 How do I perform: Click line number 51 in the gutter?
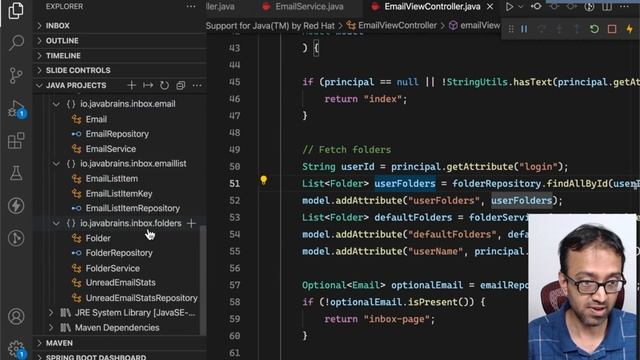235,184
